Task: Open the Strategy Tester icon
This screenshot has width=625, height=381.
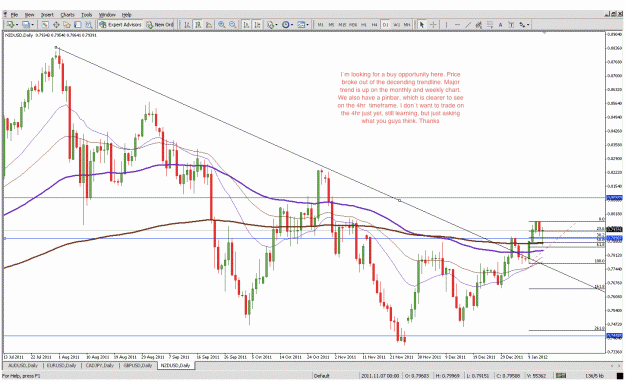Action: pos(88,25)
